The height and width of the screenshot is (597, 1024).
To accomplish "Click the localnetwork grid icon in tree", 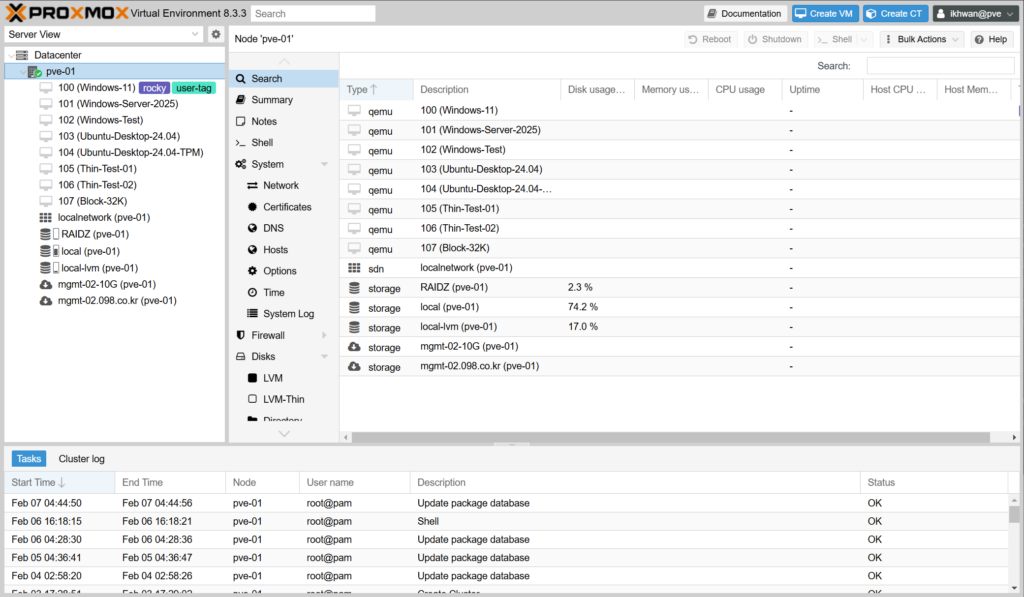I will click(45, 217).
